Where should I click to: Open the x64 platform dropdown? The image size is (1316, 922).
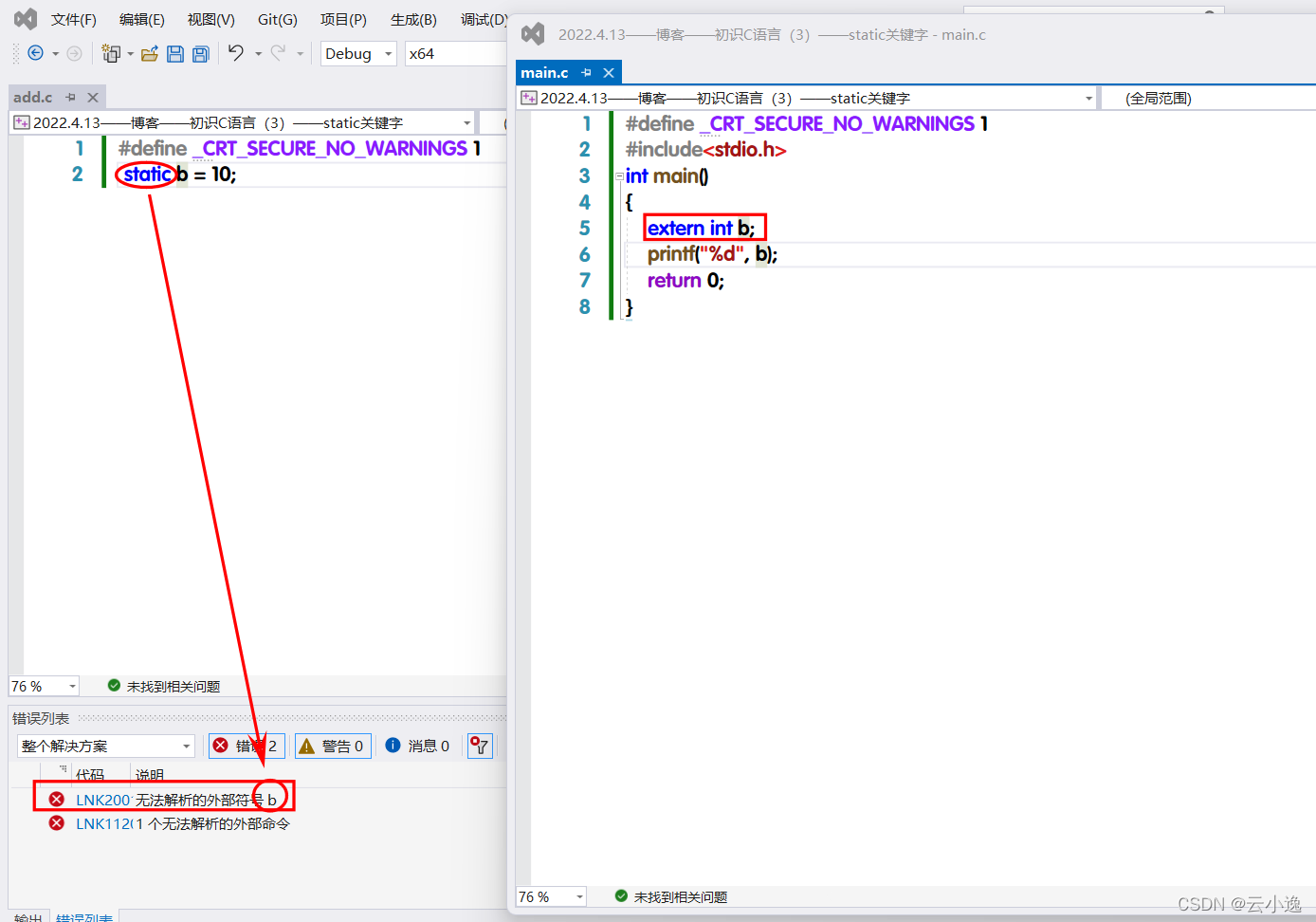[x=455, y=54]
